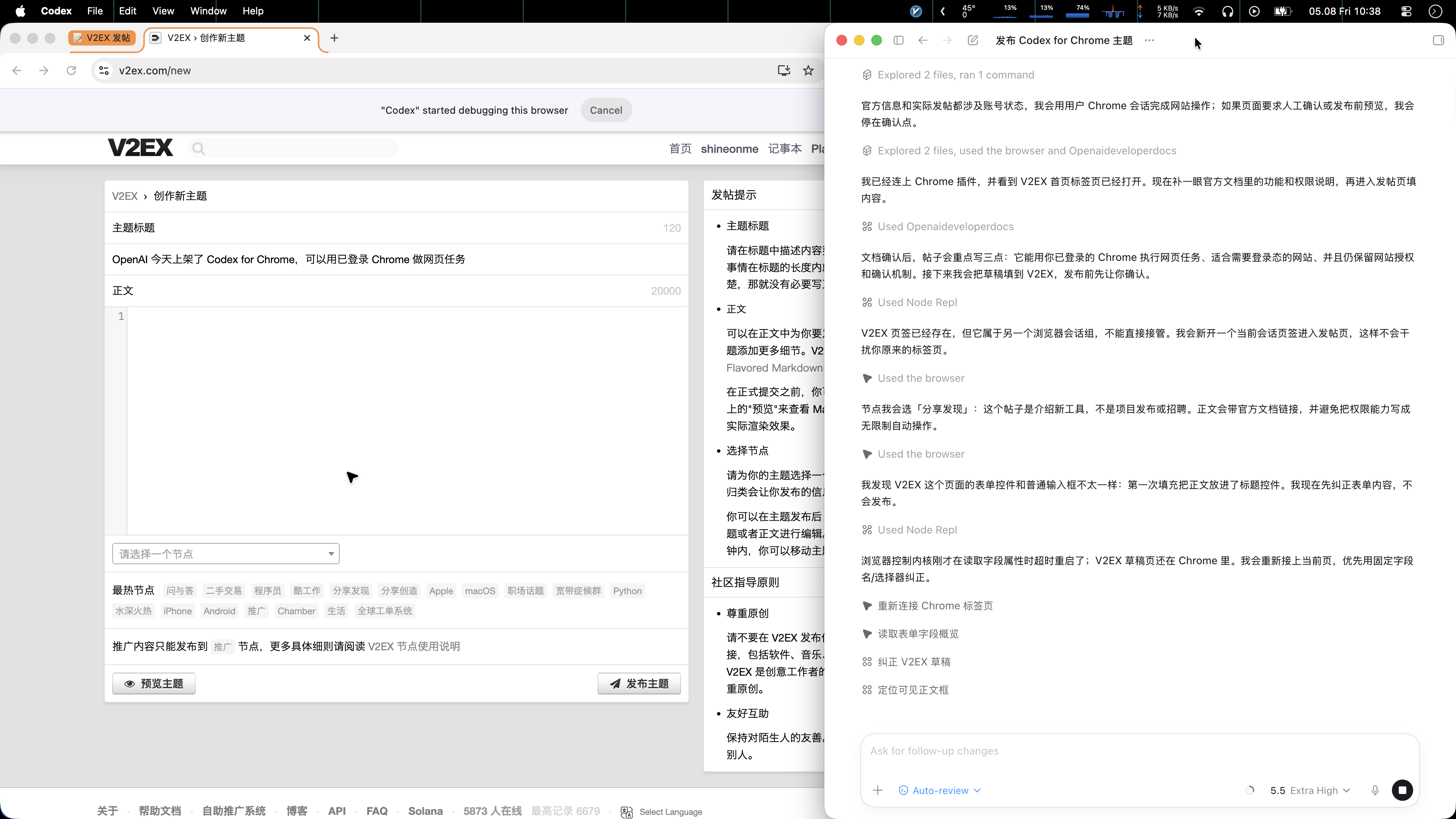This screenshot has width=1456, height=819.
Task: Select the 分享发现 hot node tag
Action: tap(350, 591)
